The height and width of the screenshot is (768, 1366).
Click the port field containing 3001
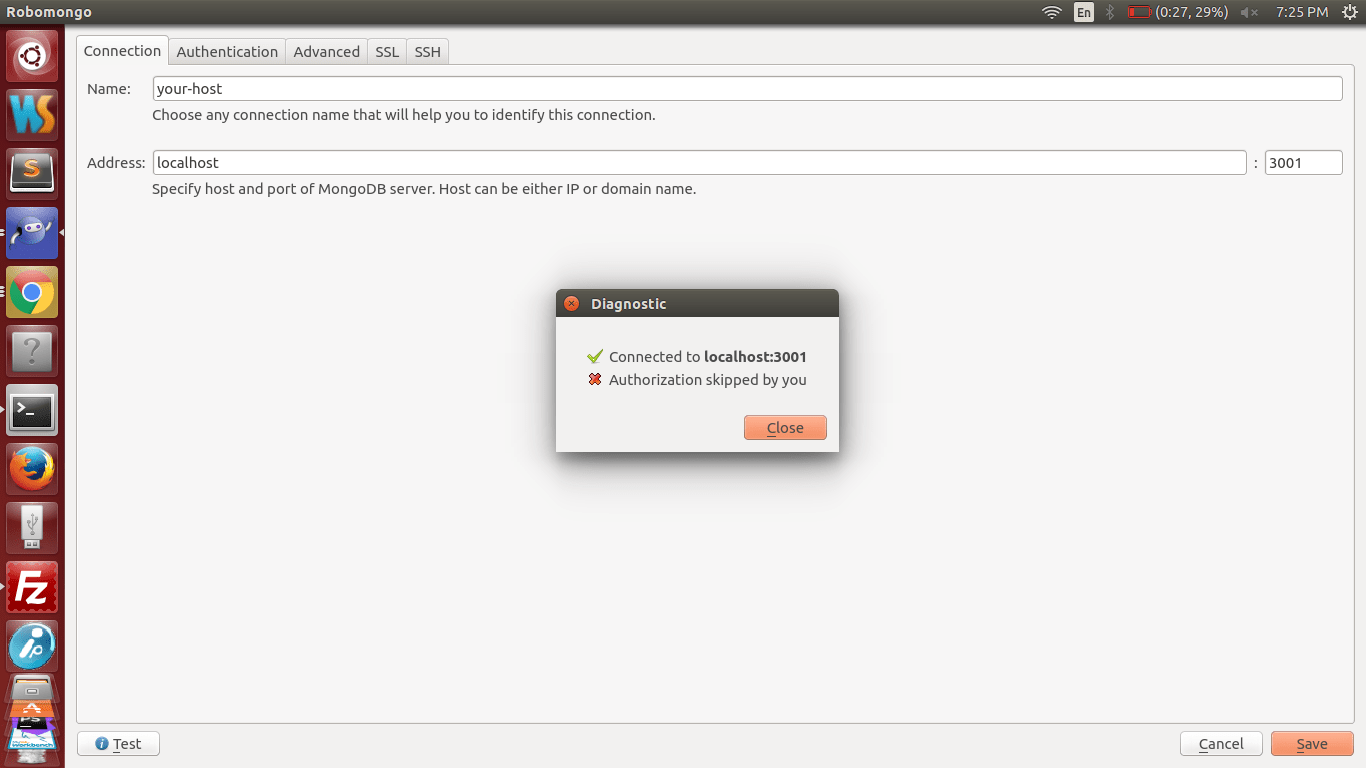1303,162
